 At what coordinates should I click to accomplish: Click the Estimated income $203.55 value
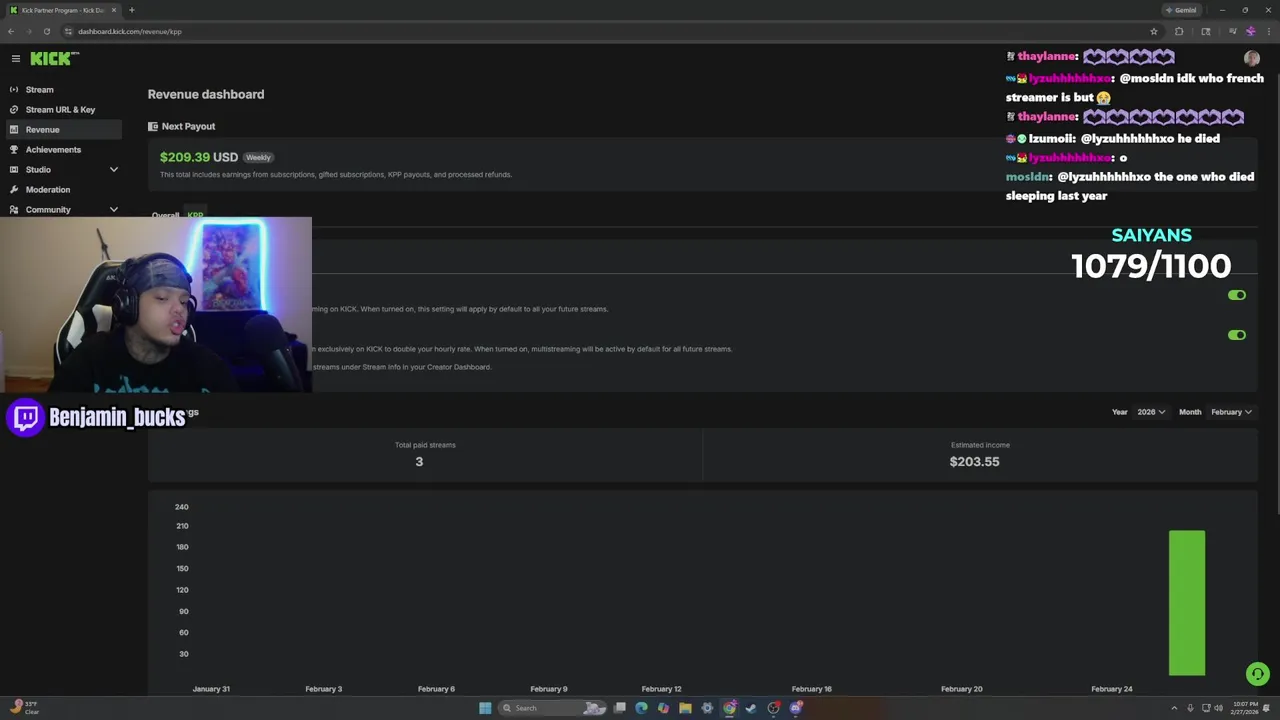[974, 461]
